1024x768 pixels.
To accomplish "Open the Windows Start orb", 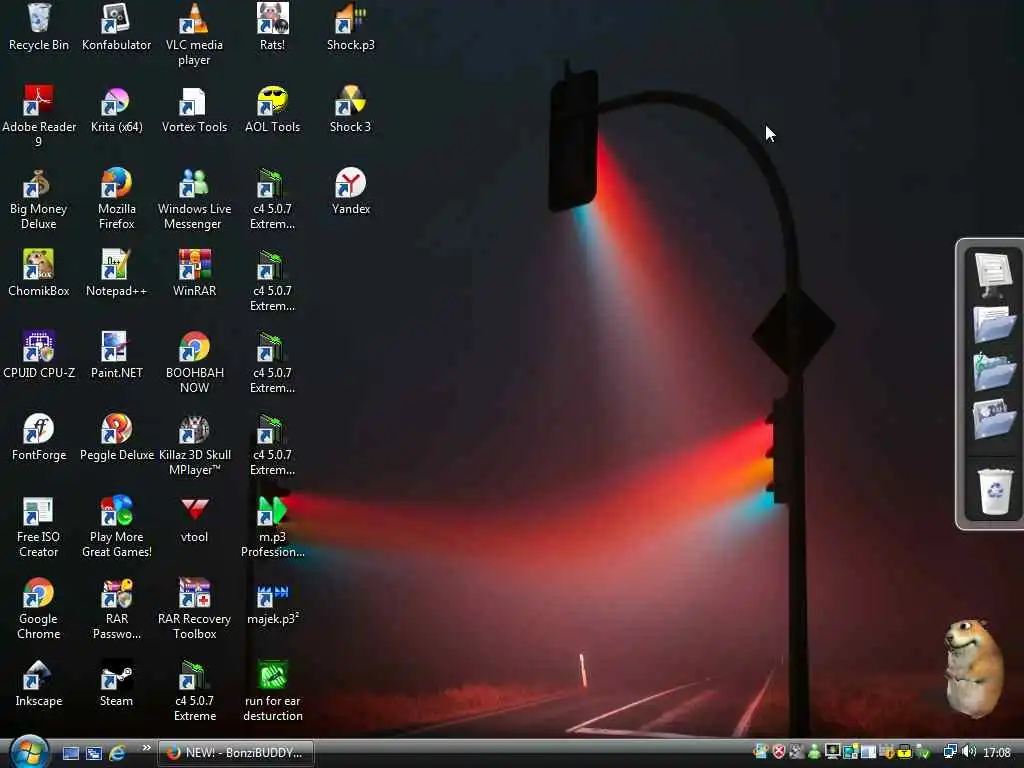I will pos(29,752).
